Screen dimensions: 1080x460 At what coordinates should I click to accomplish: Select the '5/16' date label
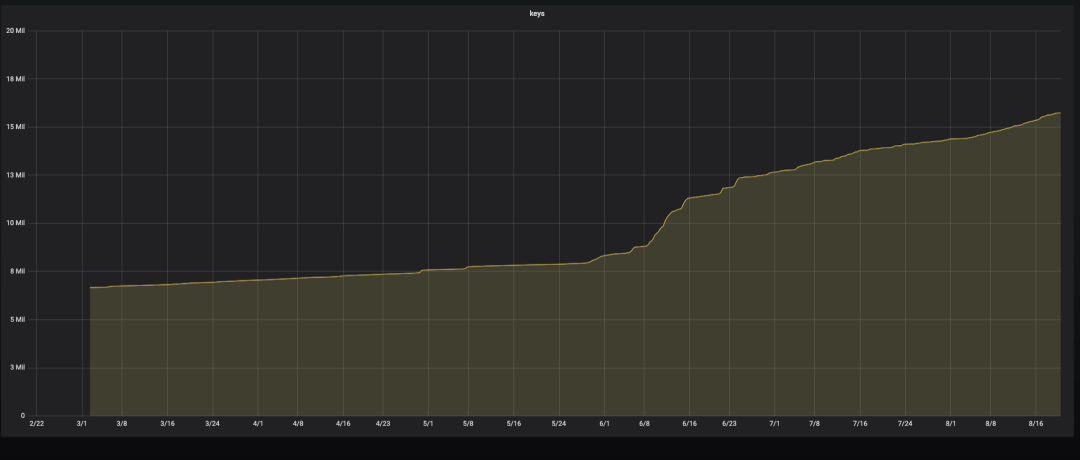point(514,424)
